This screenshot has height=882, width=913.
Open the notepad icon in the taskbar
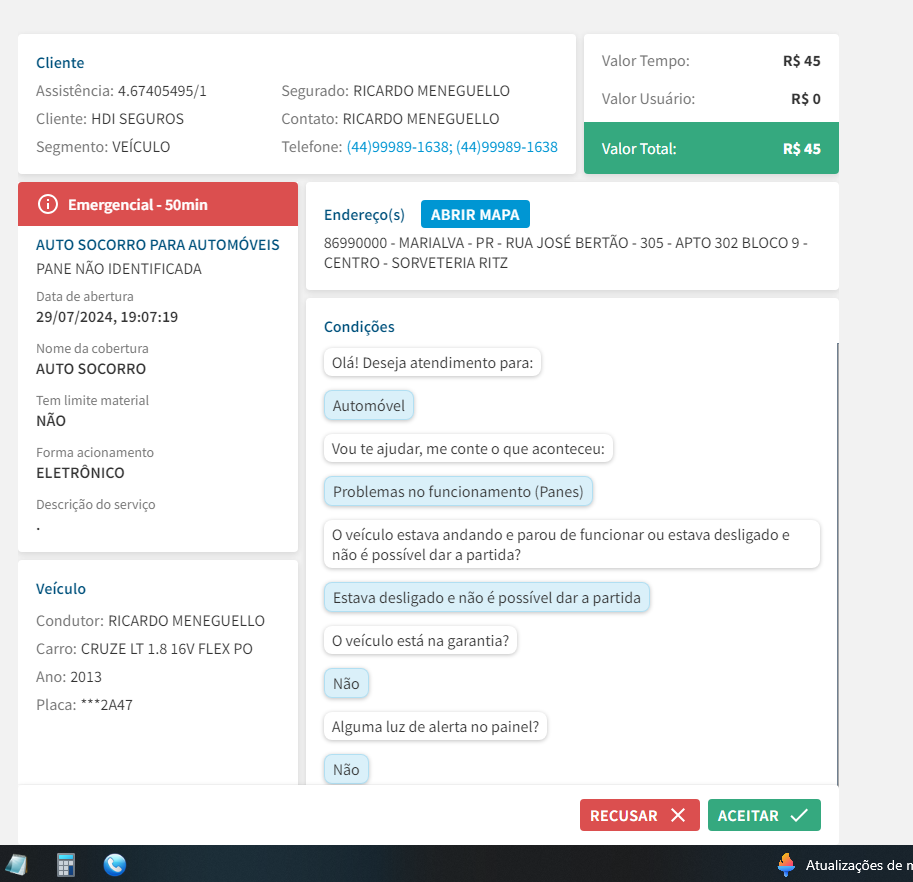click(17, 865)
